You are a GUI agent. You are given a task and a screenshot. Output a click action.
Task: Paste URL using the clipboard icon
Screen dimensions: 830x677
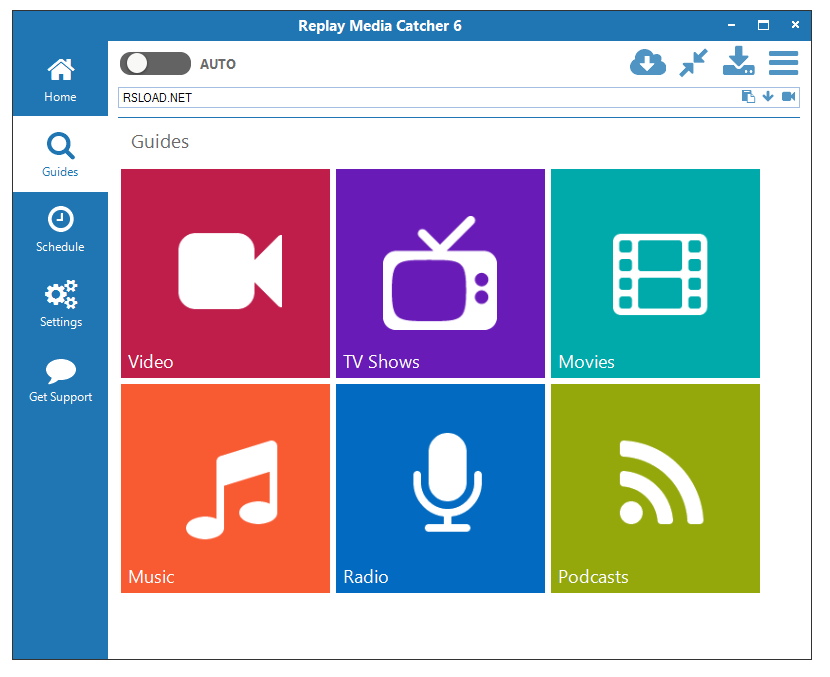click(747, 97)
